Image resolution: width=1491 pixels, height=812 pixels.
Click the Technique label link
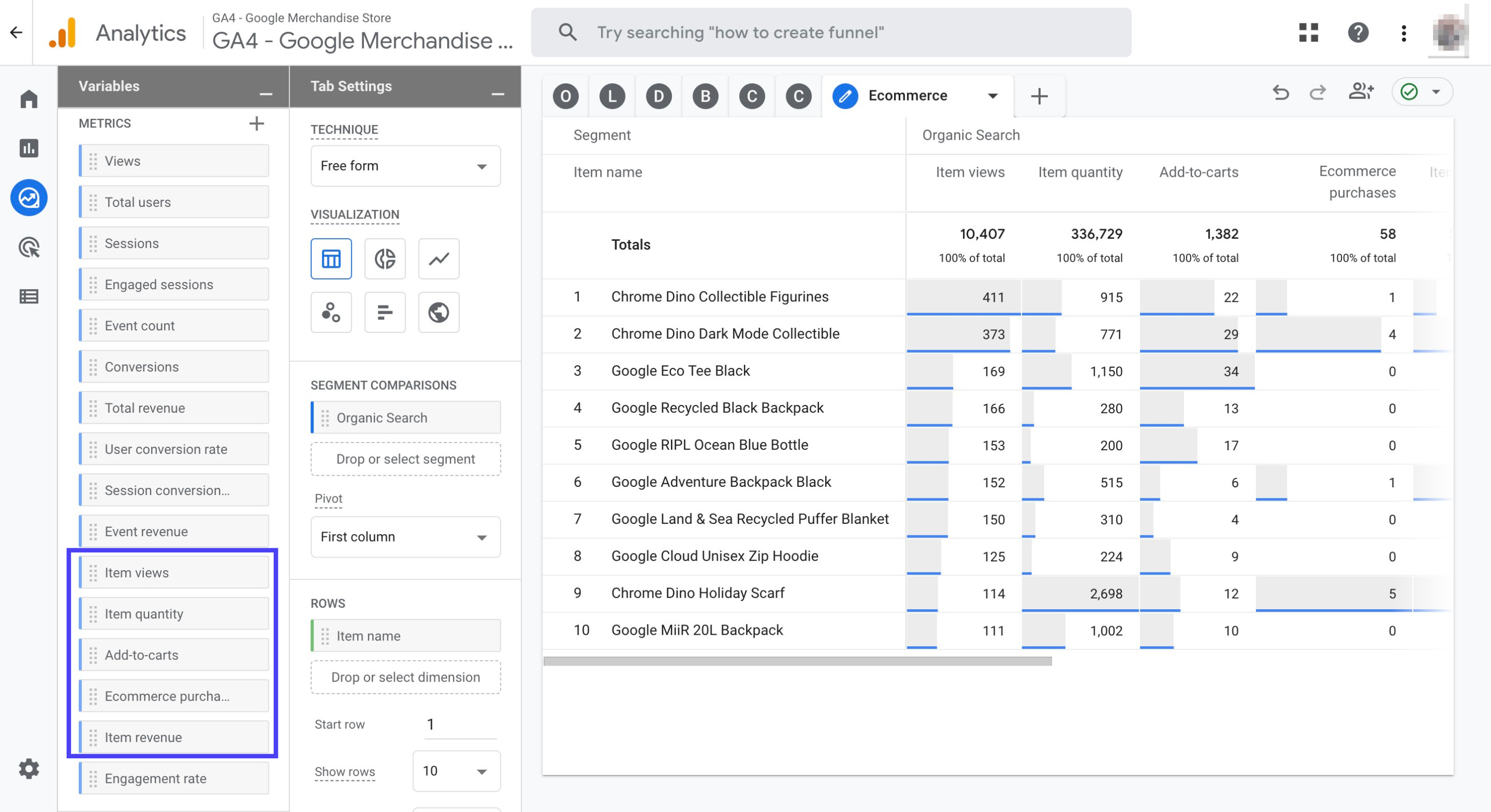344,130
